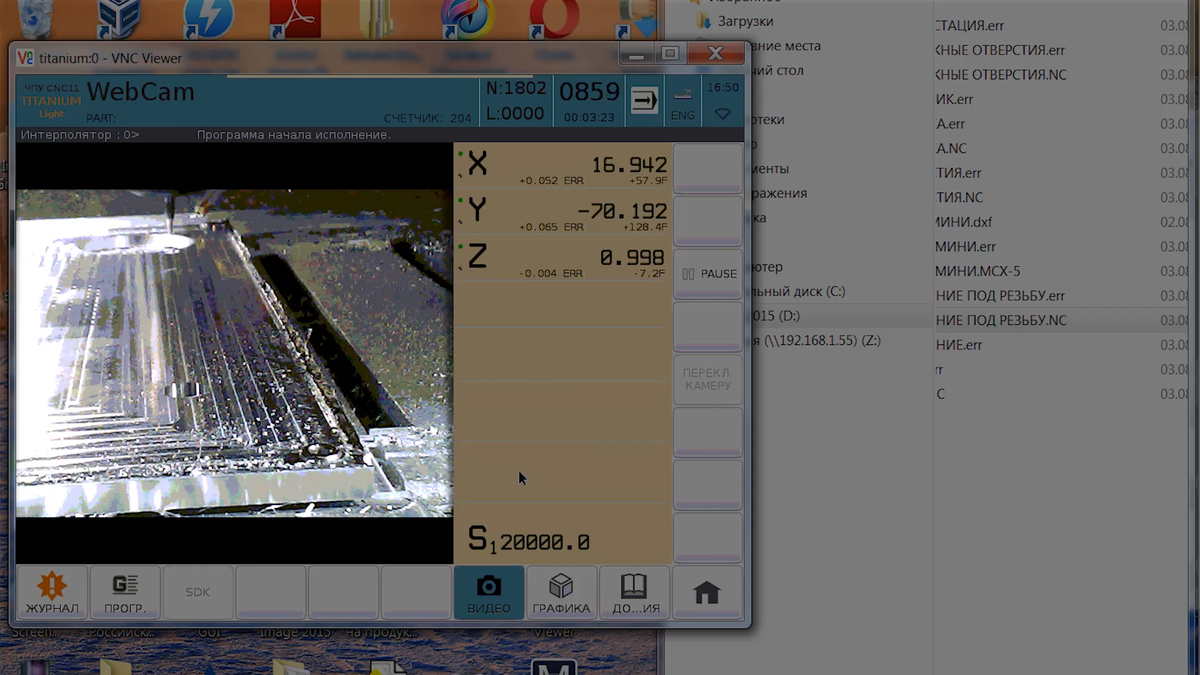The image size is (1200, 675).
Task: Open the Журнал alarm log
Action: (x=52, y=593)
